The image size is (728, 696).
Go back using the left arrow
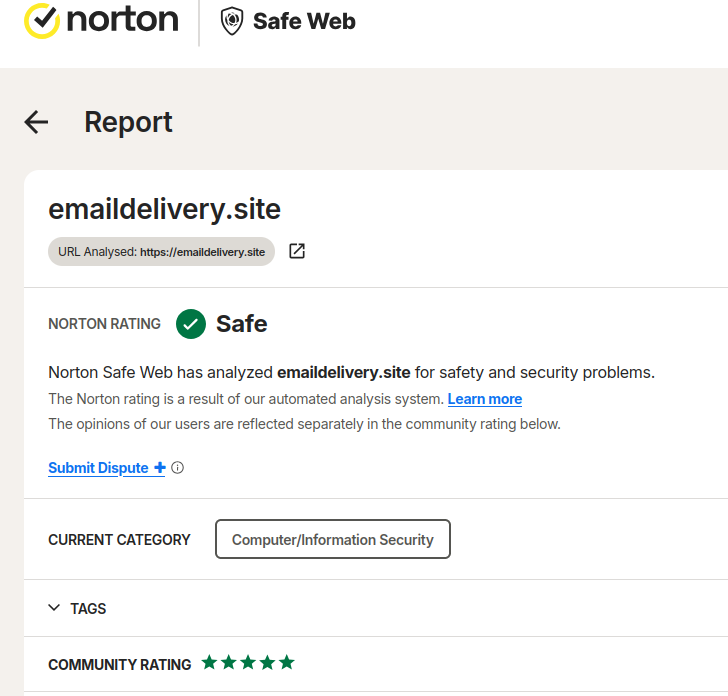36,122
